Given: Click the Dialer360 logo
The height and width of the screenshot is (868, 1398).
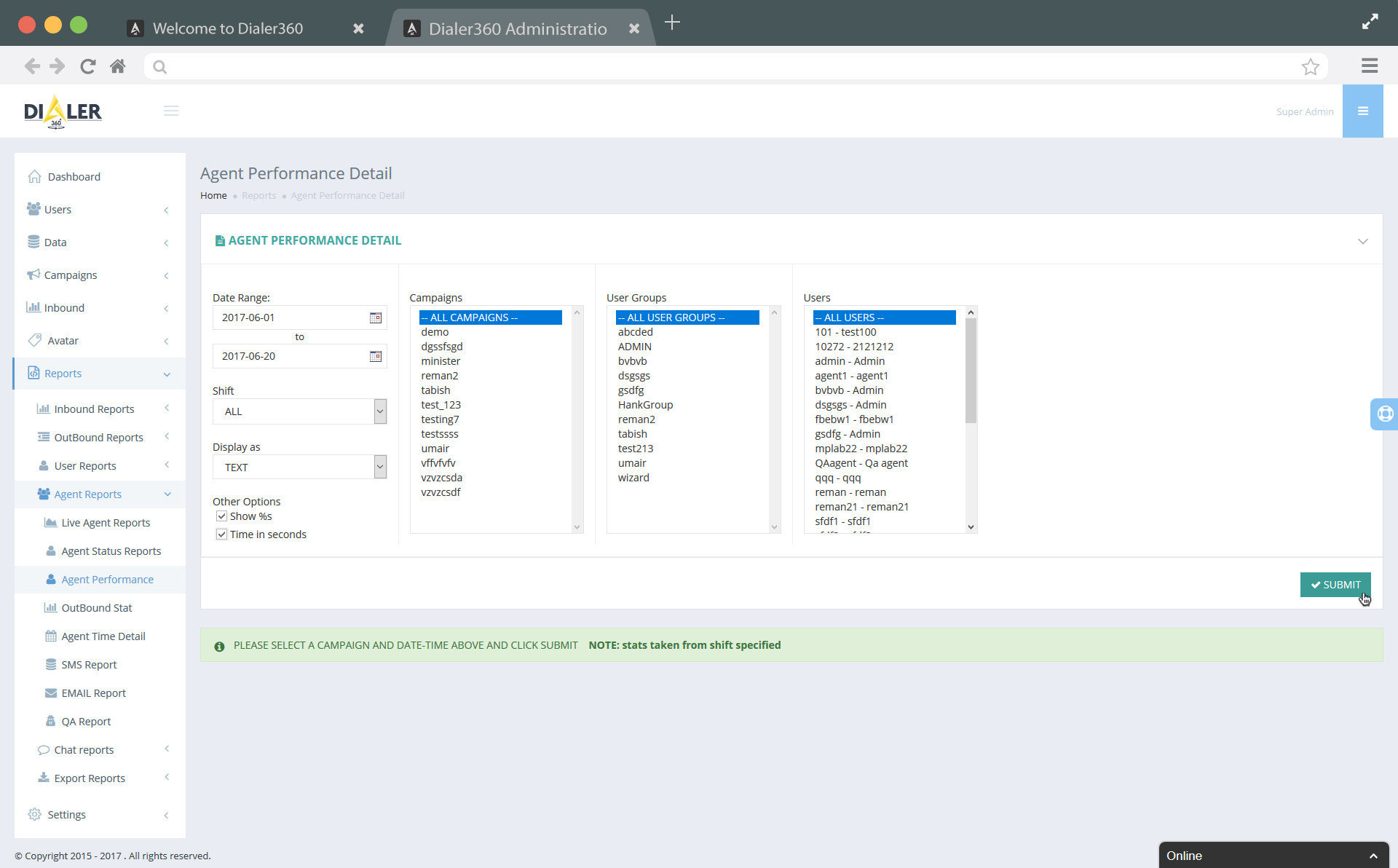Looking at the screenshot, I should tap(63, 111).
